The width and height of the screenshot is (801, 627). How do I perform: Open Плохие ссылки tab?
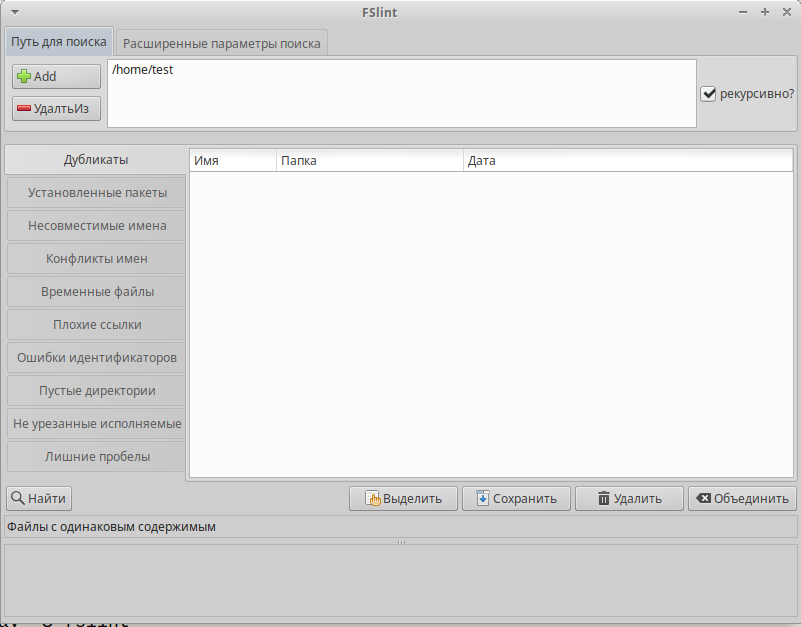[97, 324]
